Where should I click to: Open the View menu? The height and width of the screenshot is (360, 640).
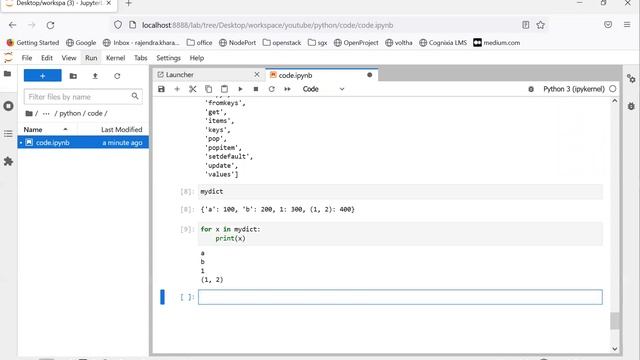[69, 58]
